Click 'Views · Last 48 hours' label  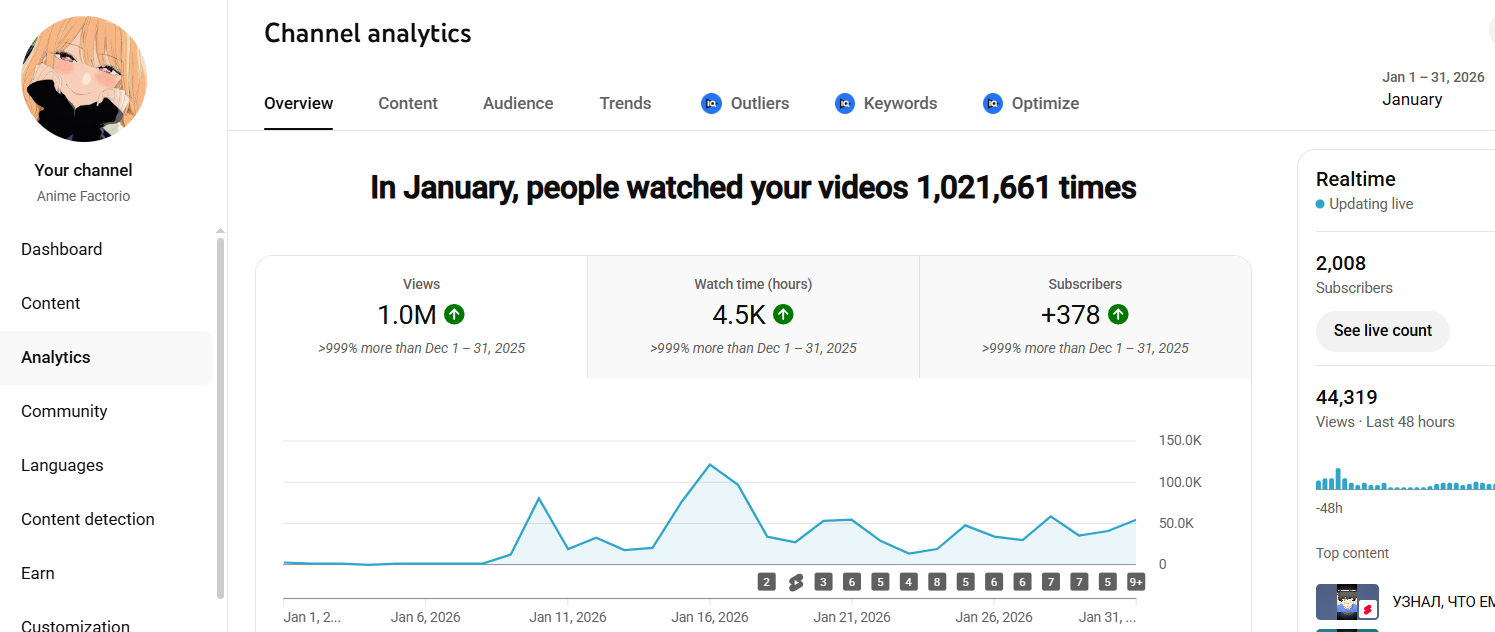pyautogui.click(x=1385, y=422)
